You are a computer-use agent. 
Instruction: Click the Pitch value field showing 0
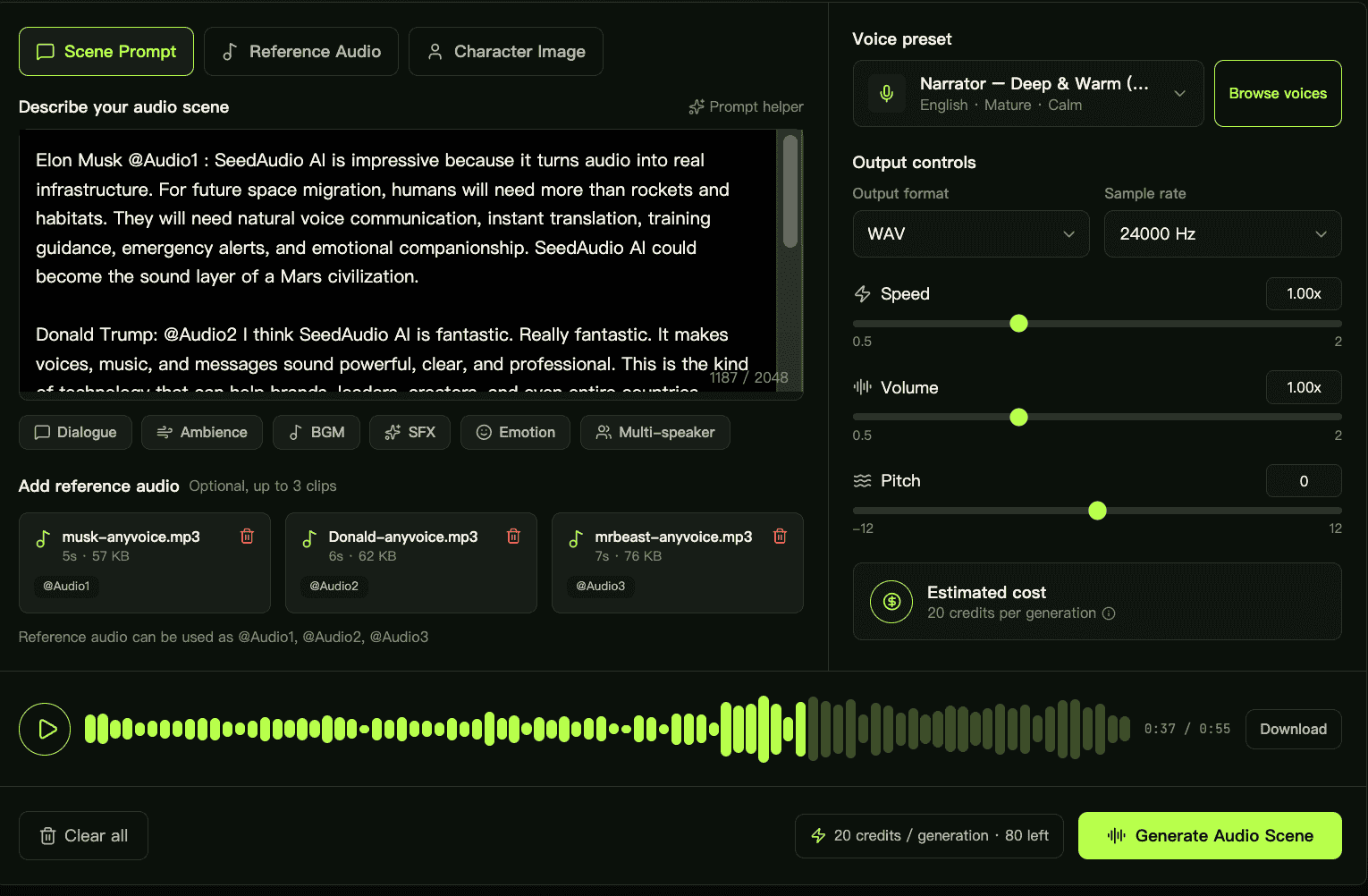click(x=1304, y=481)
